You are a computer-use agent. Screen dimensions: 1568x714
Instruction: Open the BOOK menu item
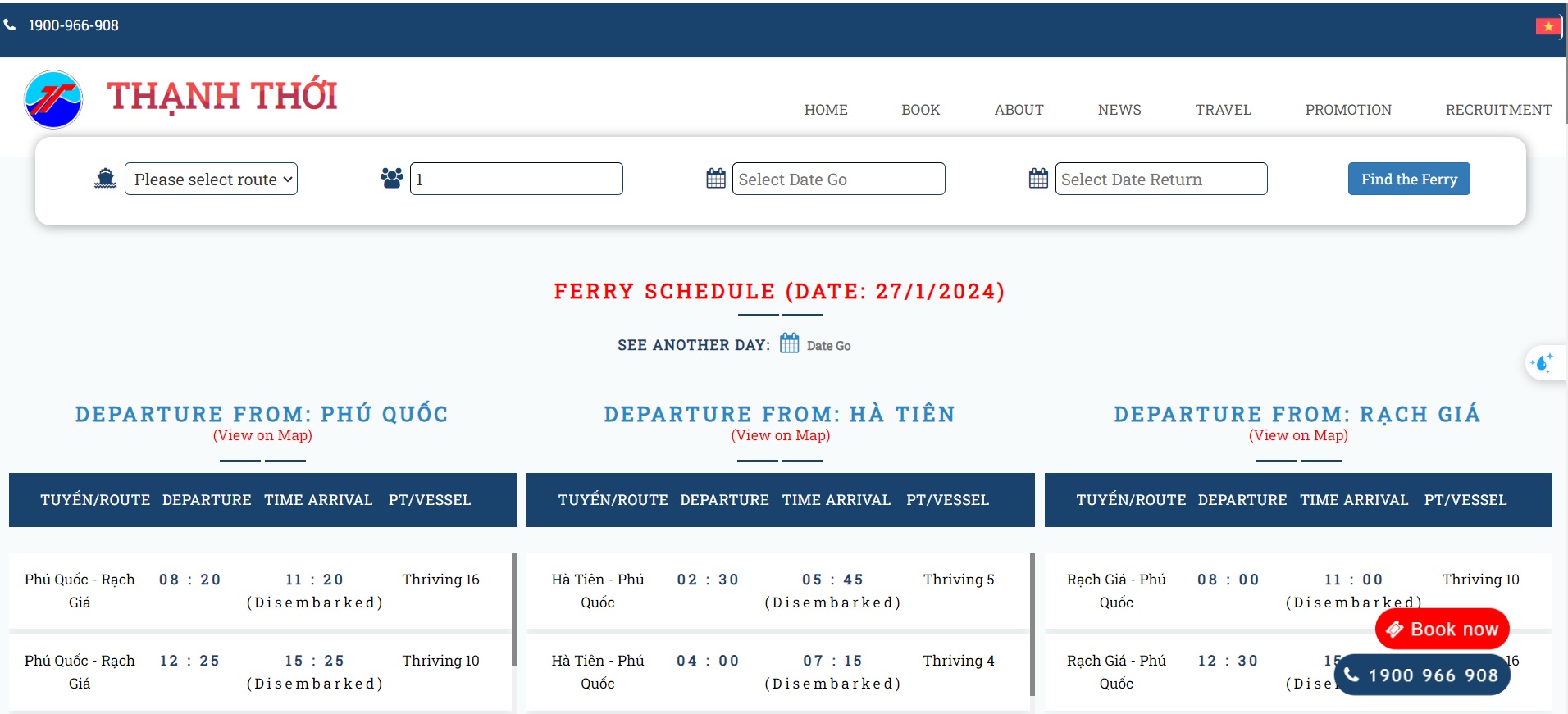tap(920, 110)
